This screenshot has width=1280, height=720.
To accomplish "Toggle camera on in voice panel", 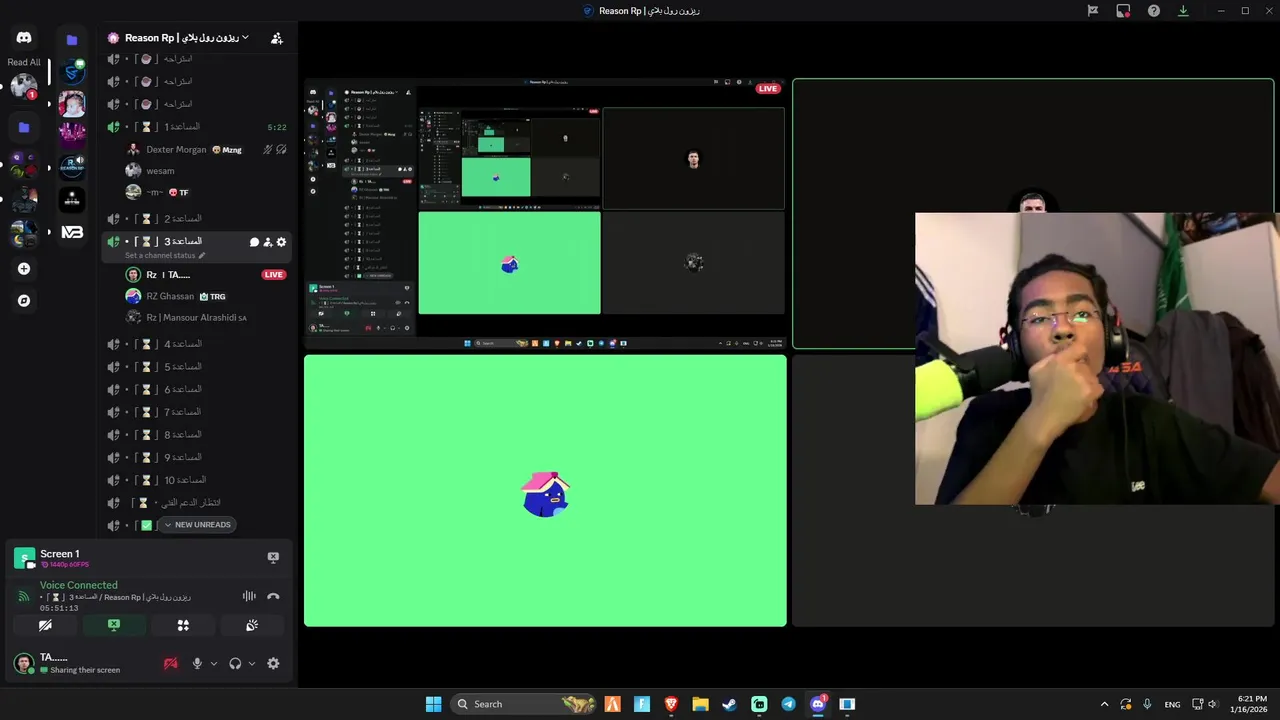I will pos(45,625).
